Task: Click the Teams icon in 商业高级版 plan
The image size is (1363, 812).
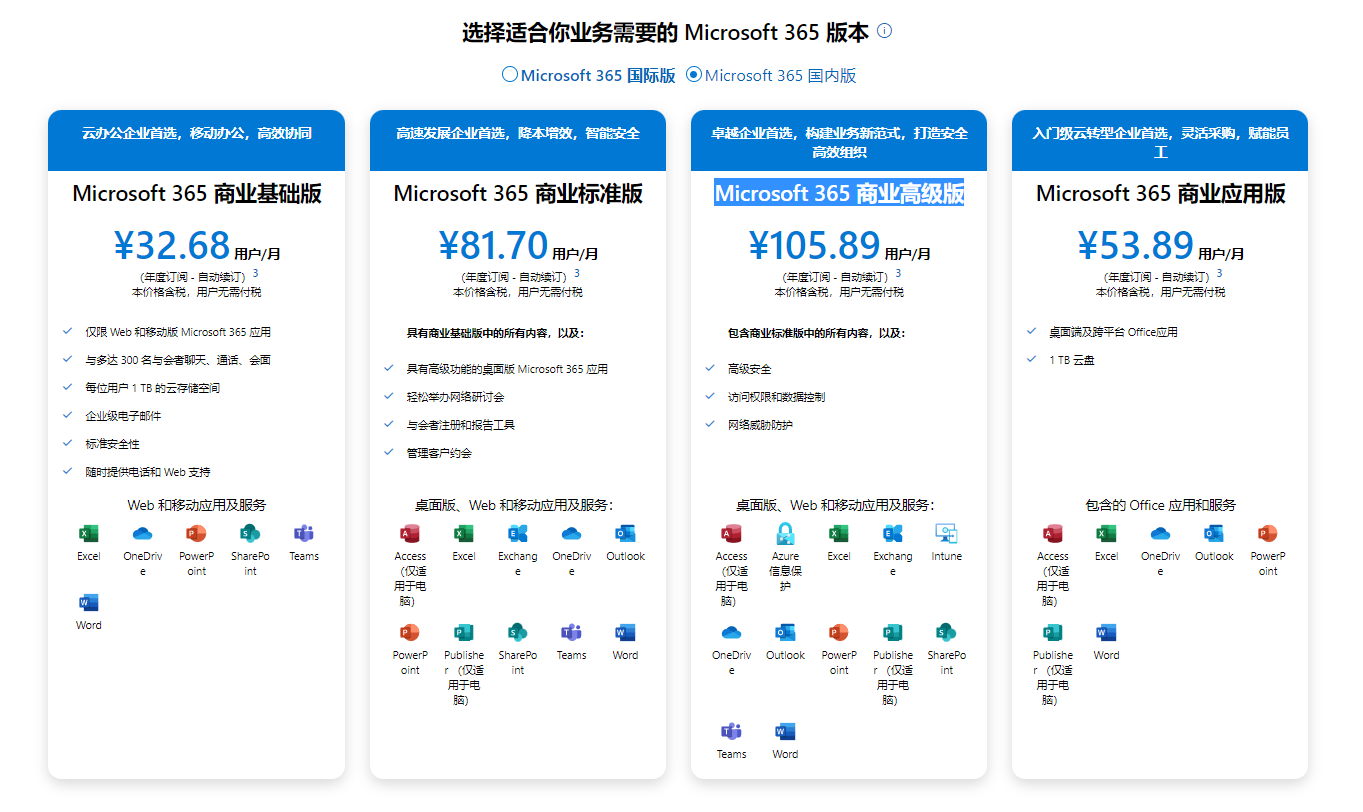Action: click(731, 732)
